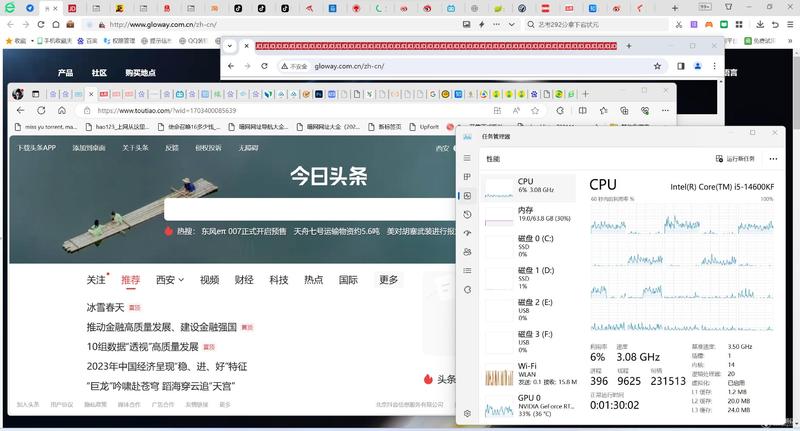Click the 产品 menu on Gloway site
This screenshot has width=800, height=431.
pos(65,73)
